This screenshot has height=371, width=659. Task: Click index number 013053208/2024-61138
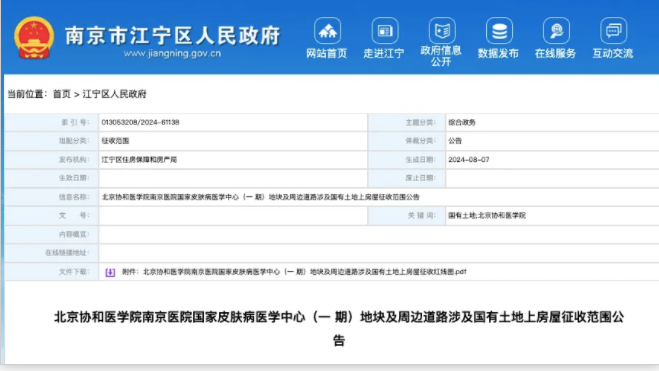coord(140,122)
